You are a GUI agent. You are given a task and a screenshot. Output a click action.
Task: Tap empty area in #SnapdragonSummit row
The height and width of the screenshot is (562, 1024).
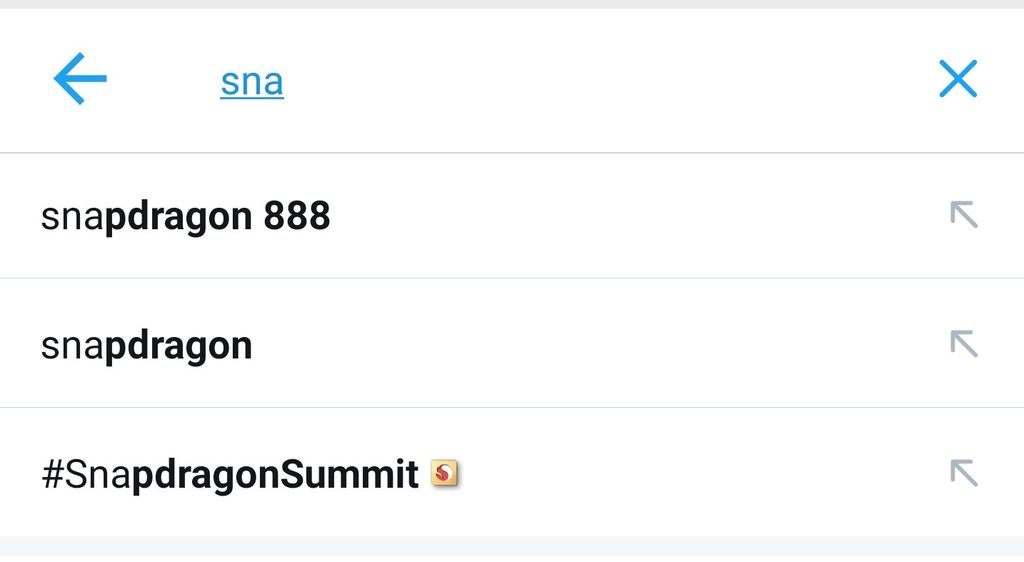pos(699,475)
